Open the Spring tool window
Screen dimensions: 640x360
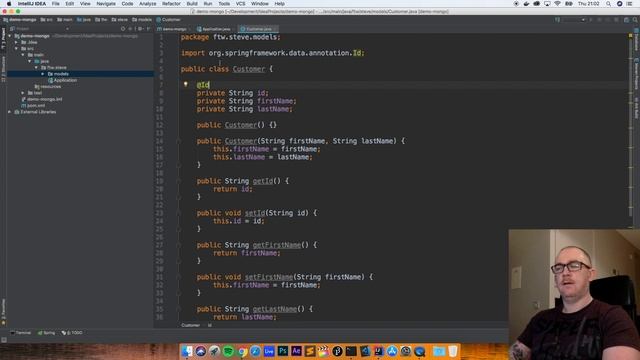click(46, 333)
